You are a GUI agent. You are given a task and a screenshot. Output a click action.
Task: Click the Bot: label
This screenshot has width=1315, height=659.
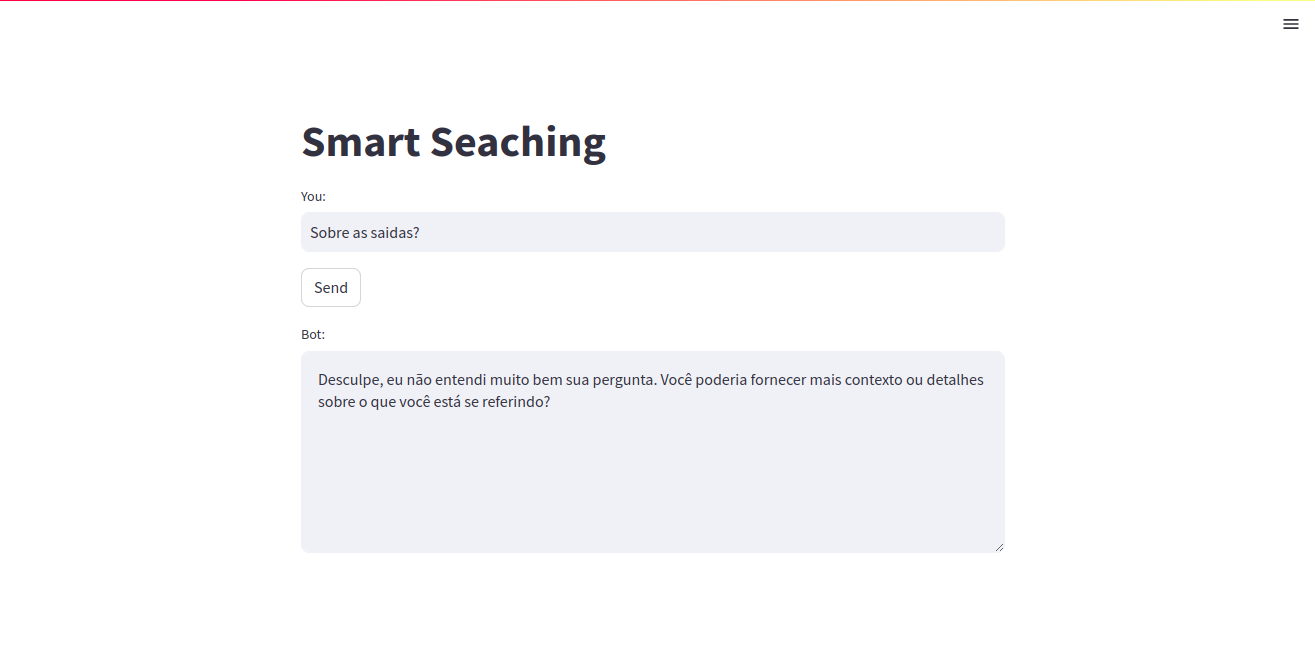[313, 334]
